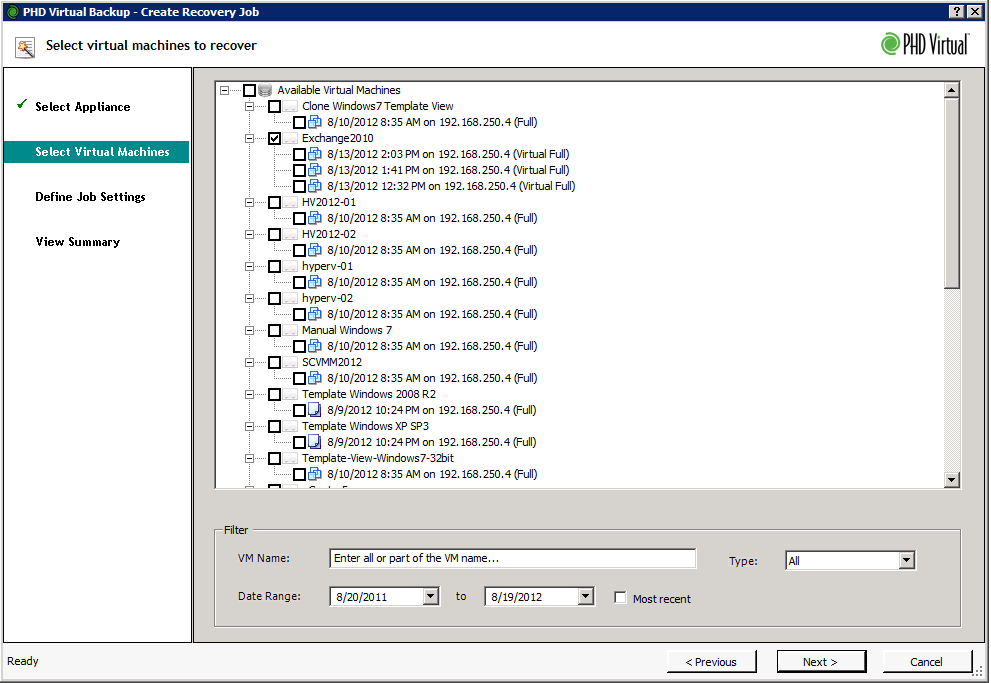991x683 pixels.
Task: Click the Ready status bar text
Action: (23, 661)
